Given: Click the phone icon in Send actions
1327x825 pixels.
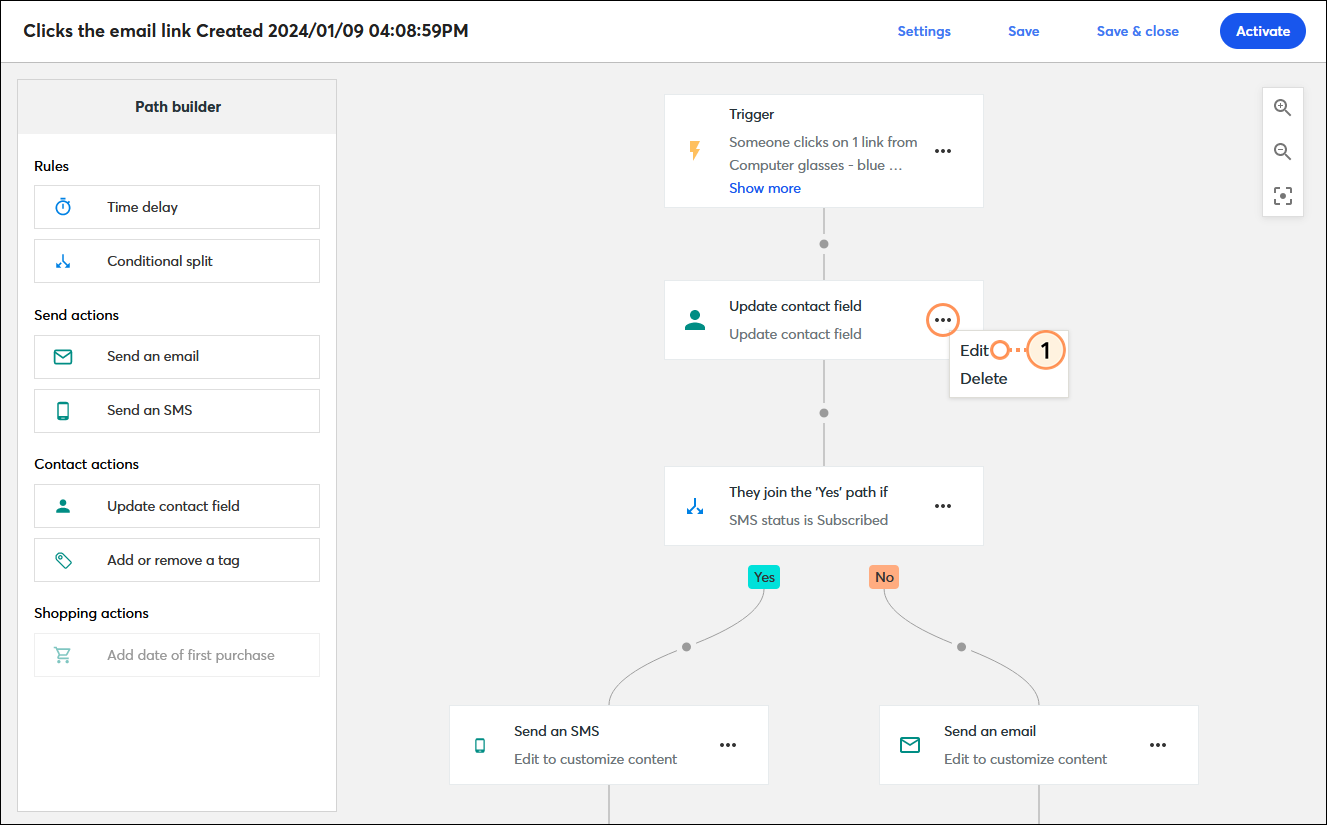Looking at the screenshot, I should [63, 410].
